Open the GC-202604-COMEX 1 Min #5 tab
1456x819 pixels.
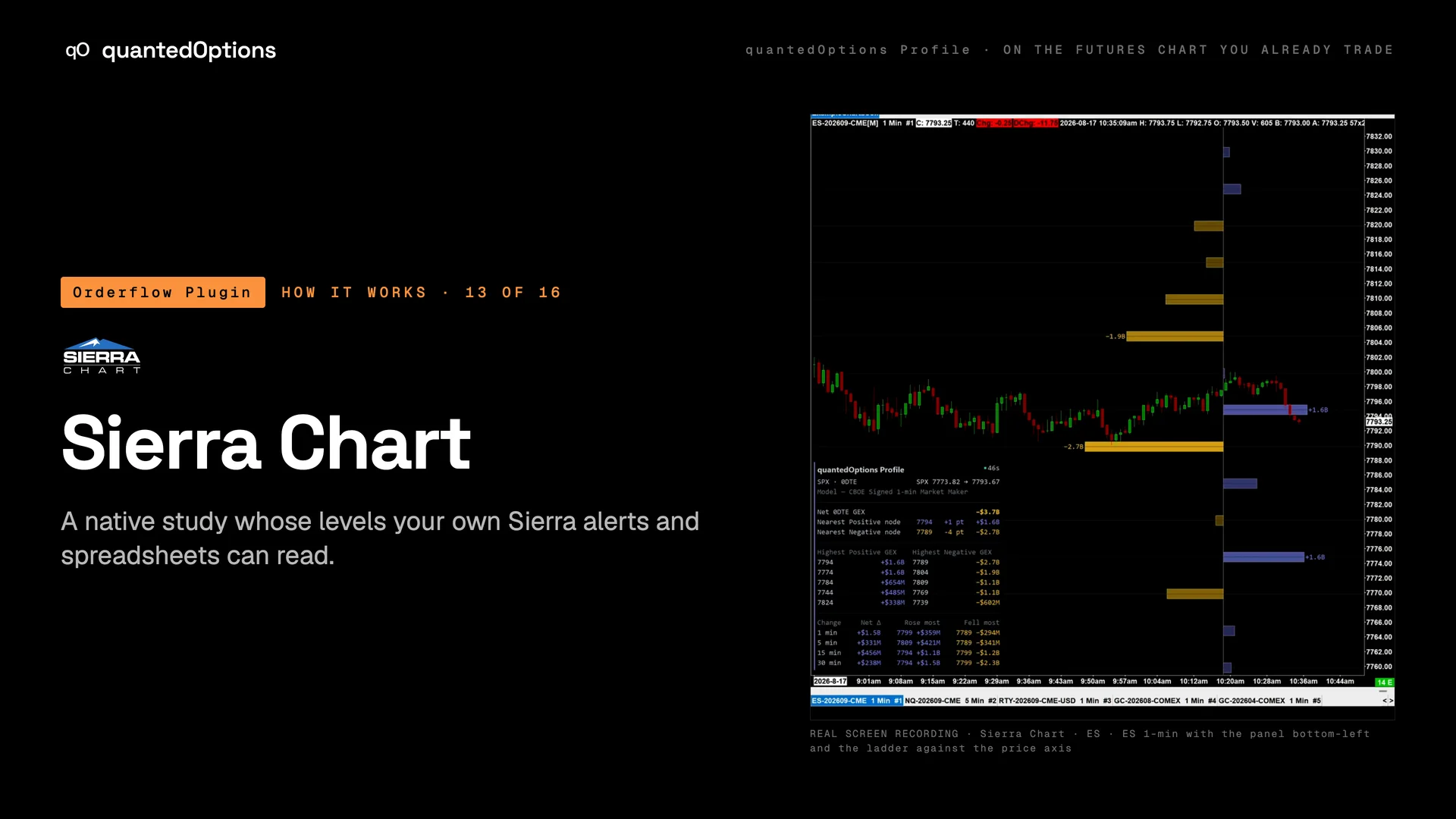click(1269, 701)
